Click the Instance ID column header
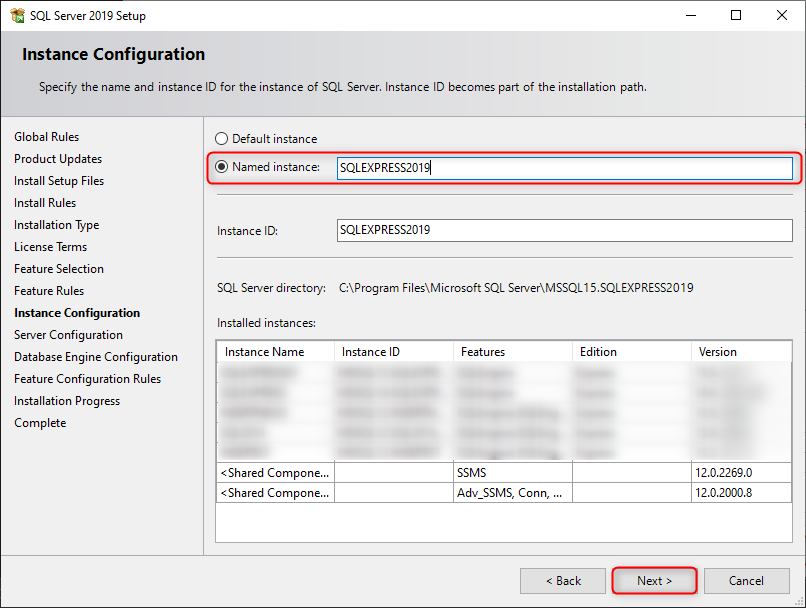The image size is (806, 608). pyautogui.click(x=394, y=352)
